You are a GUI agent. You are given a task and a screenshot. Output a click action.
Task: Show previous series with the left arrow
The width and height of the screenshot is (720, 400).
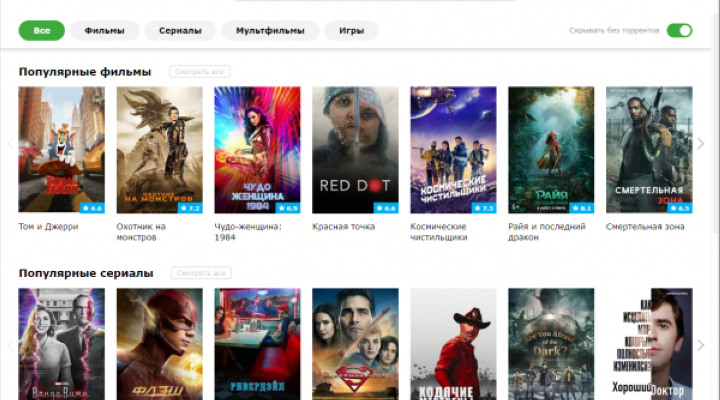point(10,345)
